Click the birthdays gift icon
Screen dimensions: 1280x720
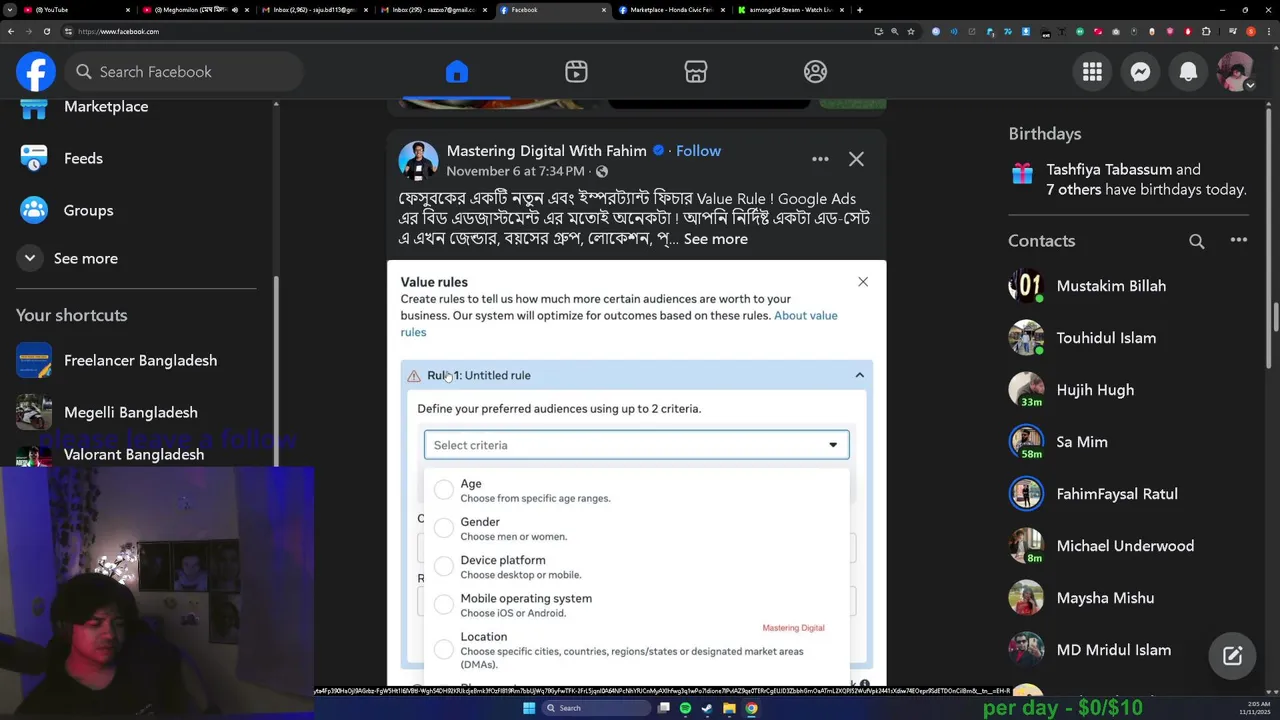pyautogui.click(x=1022, y=173)
